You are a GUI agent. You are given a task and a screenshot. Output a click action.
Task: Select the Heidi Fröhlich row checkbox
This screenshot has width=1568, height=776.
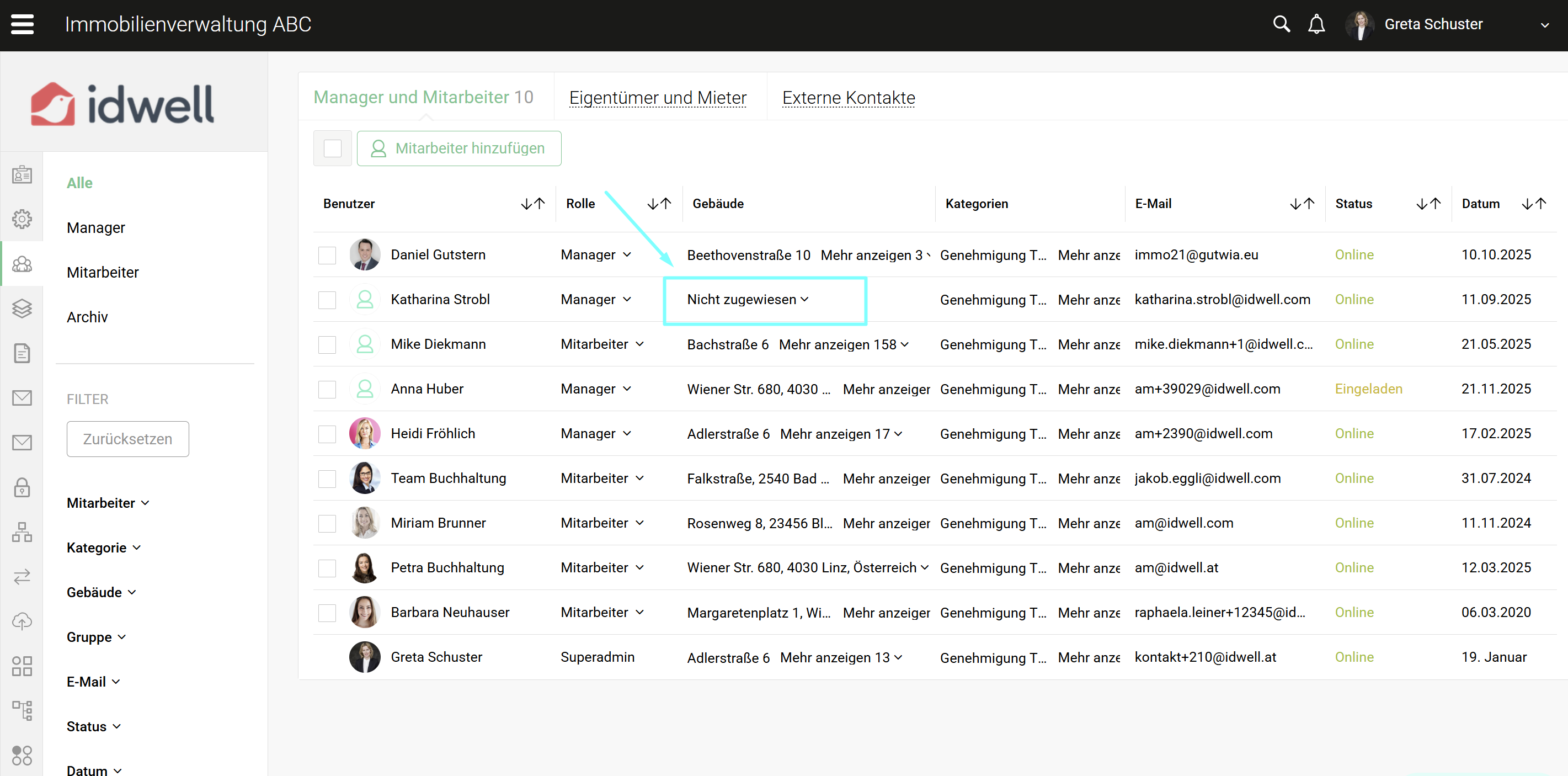(x=328, y=434)
